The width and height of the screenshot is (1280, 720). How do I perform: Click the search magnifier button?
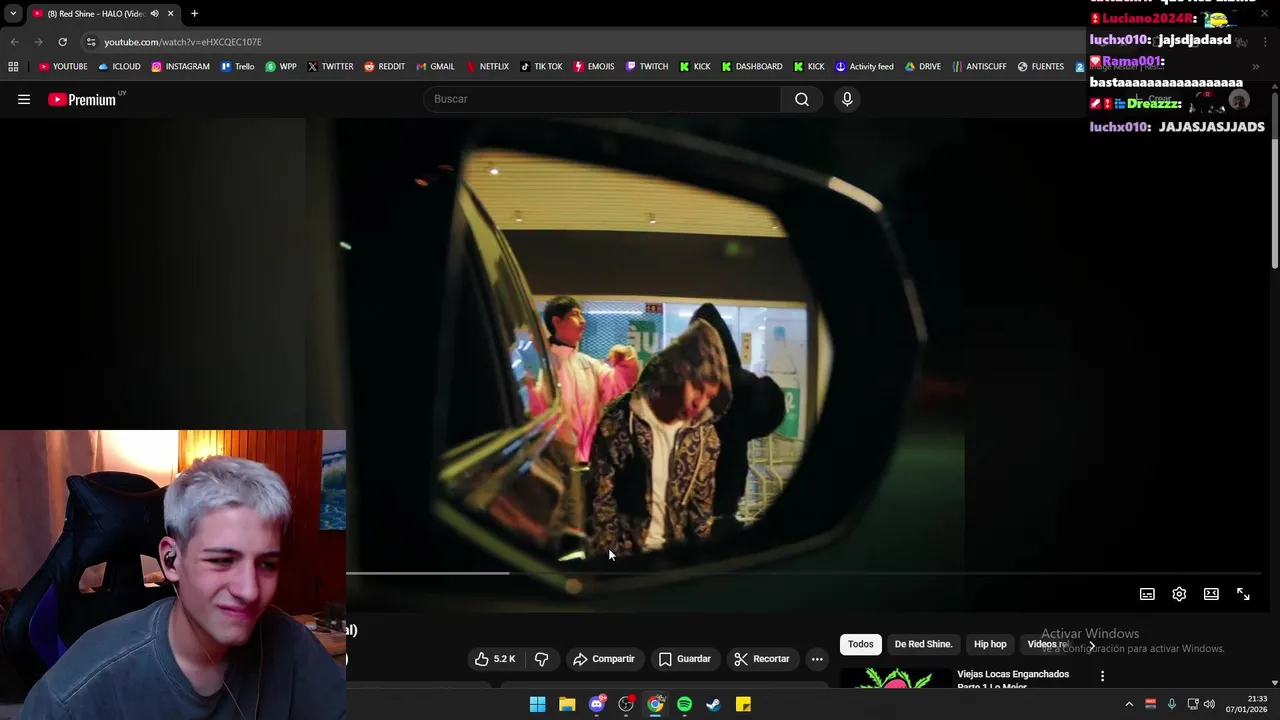[801, 99]
